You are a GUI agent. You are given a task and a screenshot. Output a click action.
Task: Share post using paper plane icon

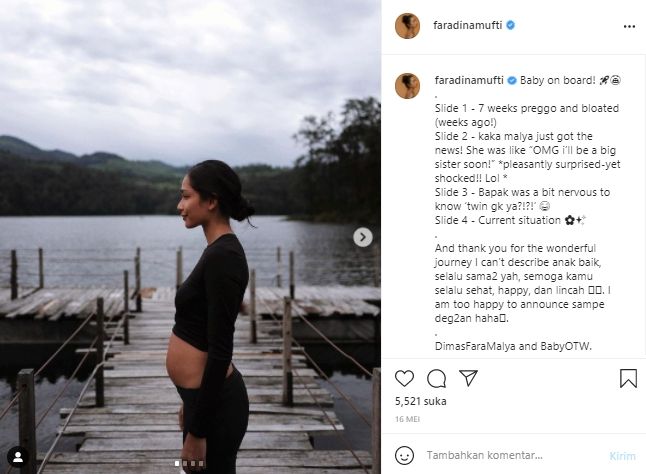click(468, 378)
